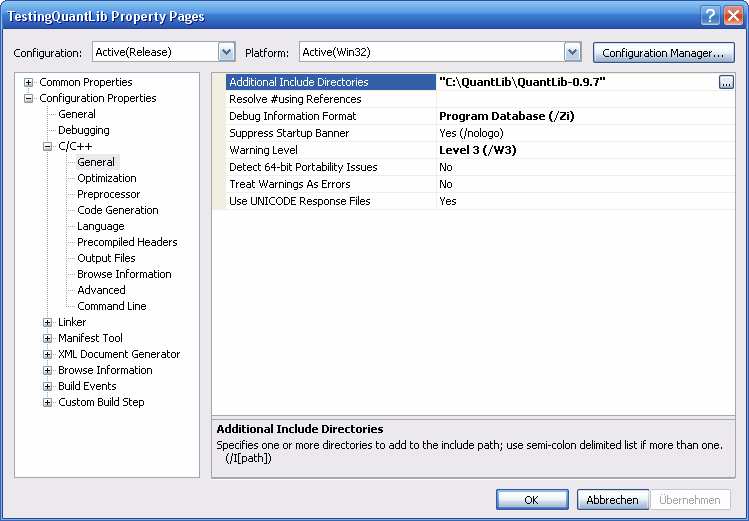This screenshot has width=749, height=521.
Task: Open the Optimization page
Action: click(x=107, y=178)
